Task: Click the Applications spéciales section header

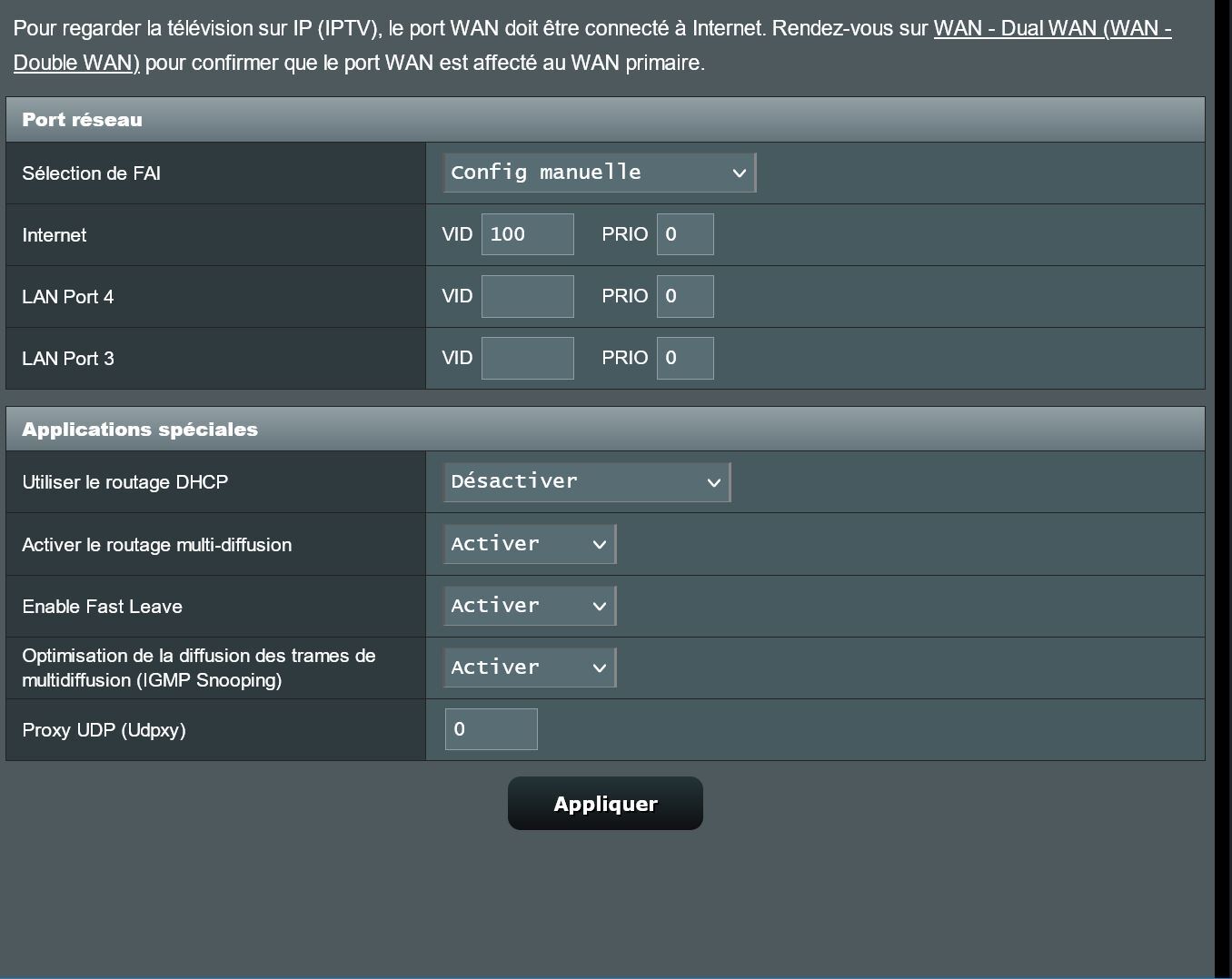Action: (x=140, y=430)
